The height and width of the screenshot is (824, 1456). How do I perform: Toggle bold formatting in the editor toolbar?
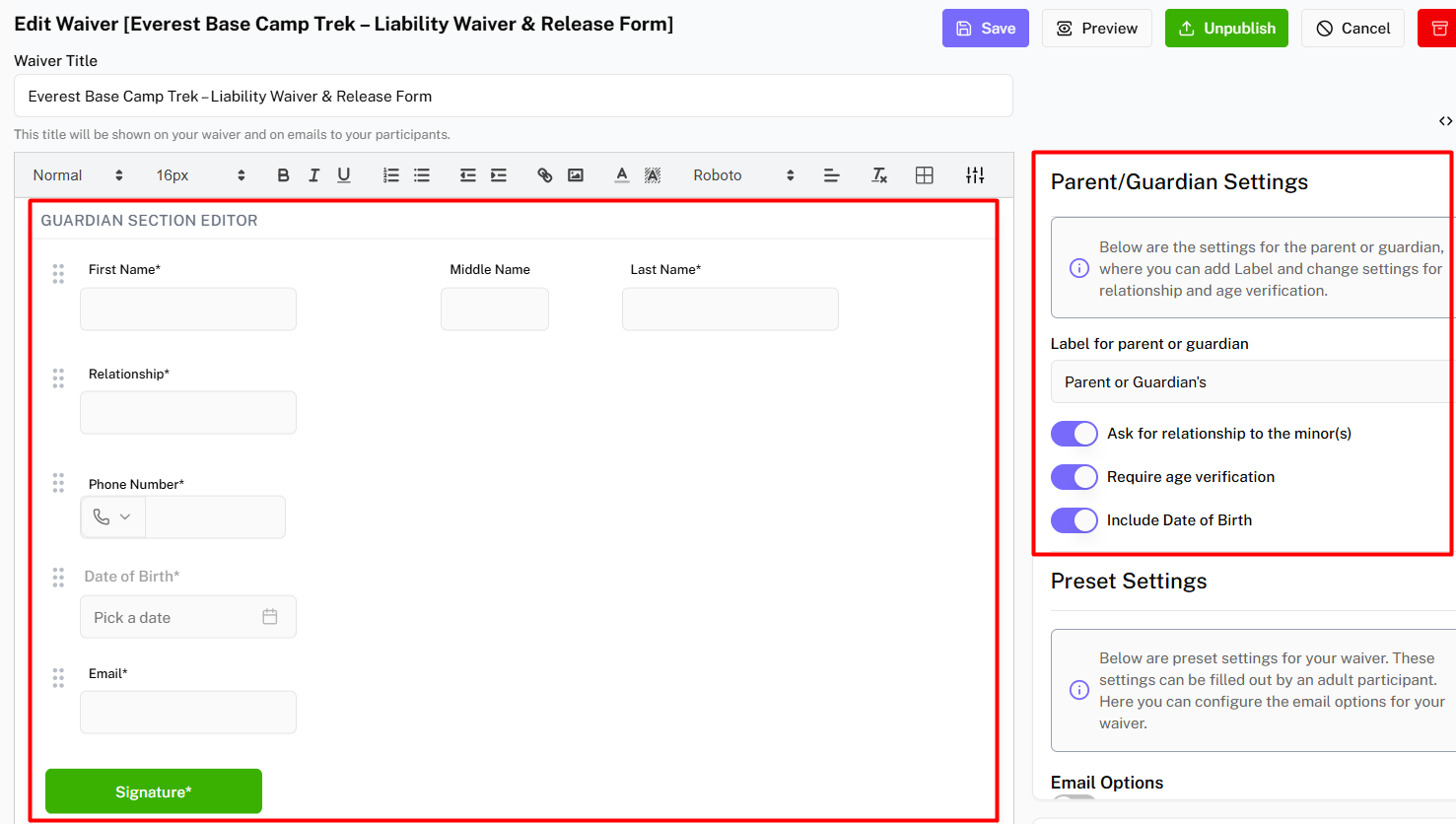283,175
